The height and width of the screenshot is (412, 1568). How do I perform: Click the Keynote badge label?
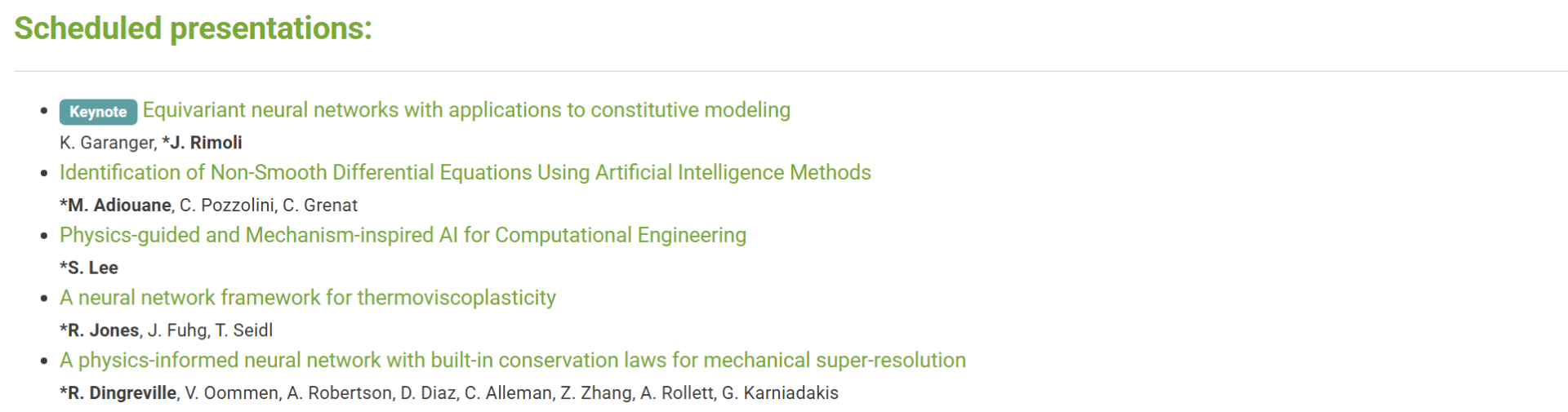click(x=98, y=112)
